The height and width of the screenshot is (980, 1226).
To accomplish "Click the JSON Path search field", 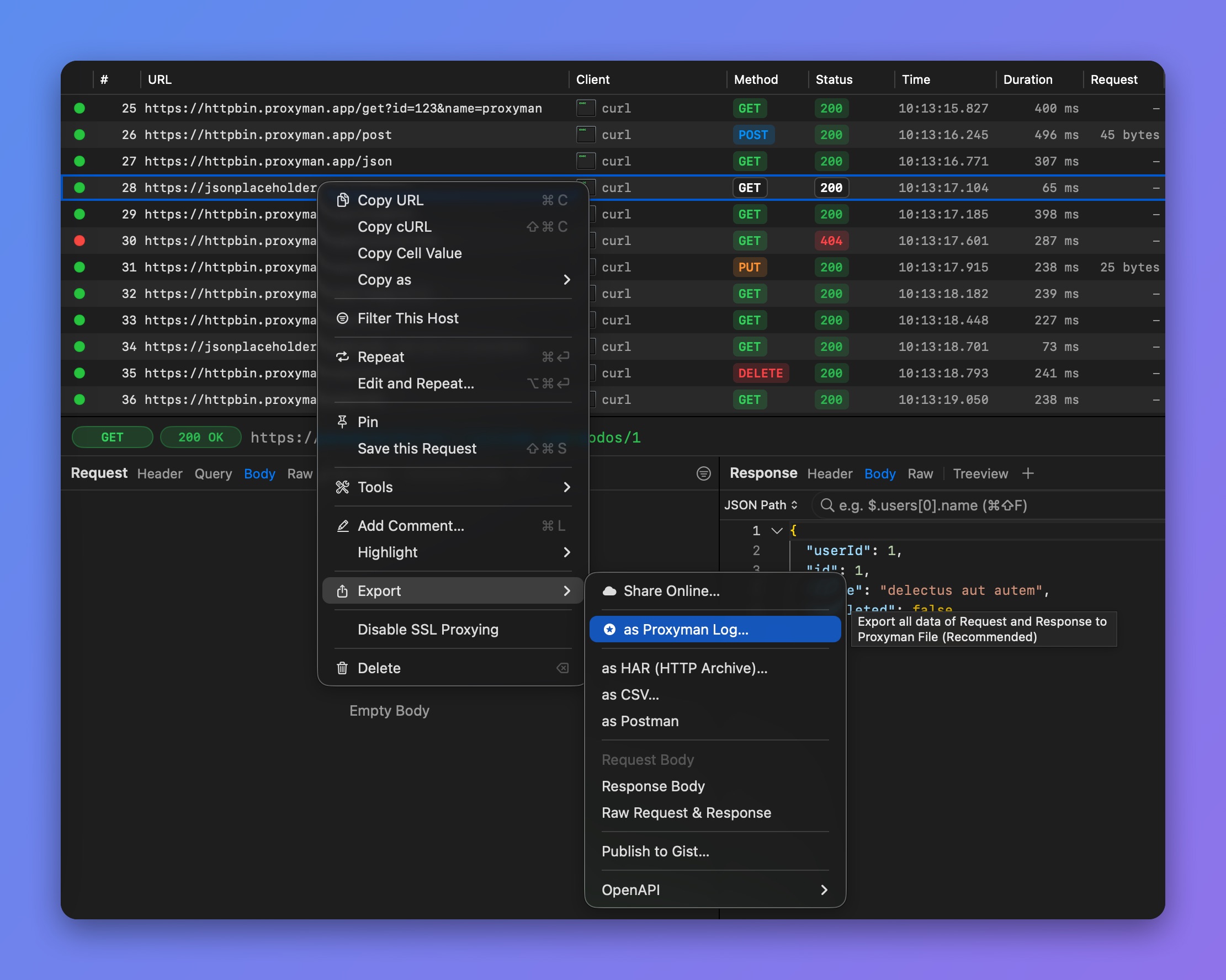I will (x=989, y=505).
